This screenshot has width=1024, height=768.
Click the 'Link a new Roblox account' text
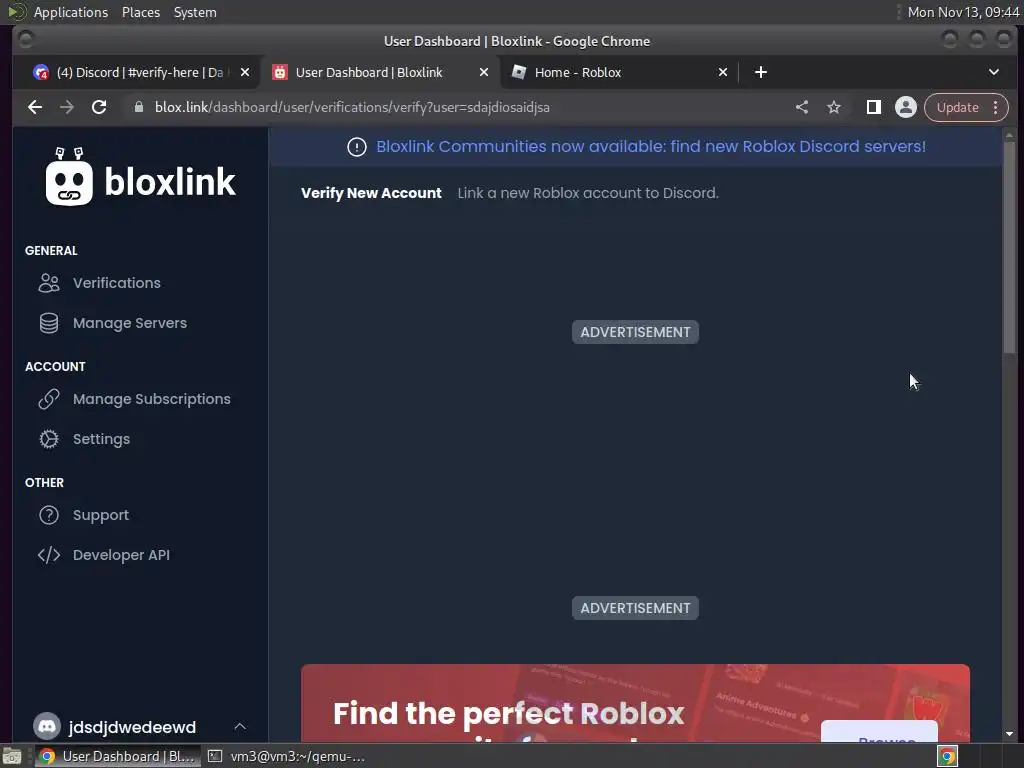pyautogui.click(x=588, y=193)
